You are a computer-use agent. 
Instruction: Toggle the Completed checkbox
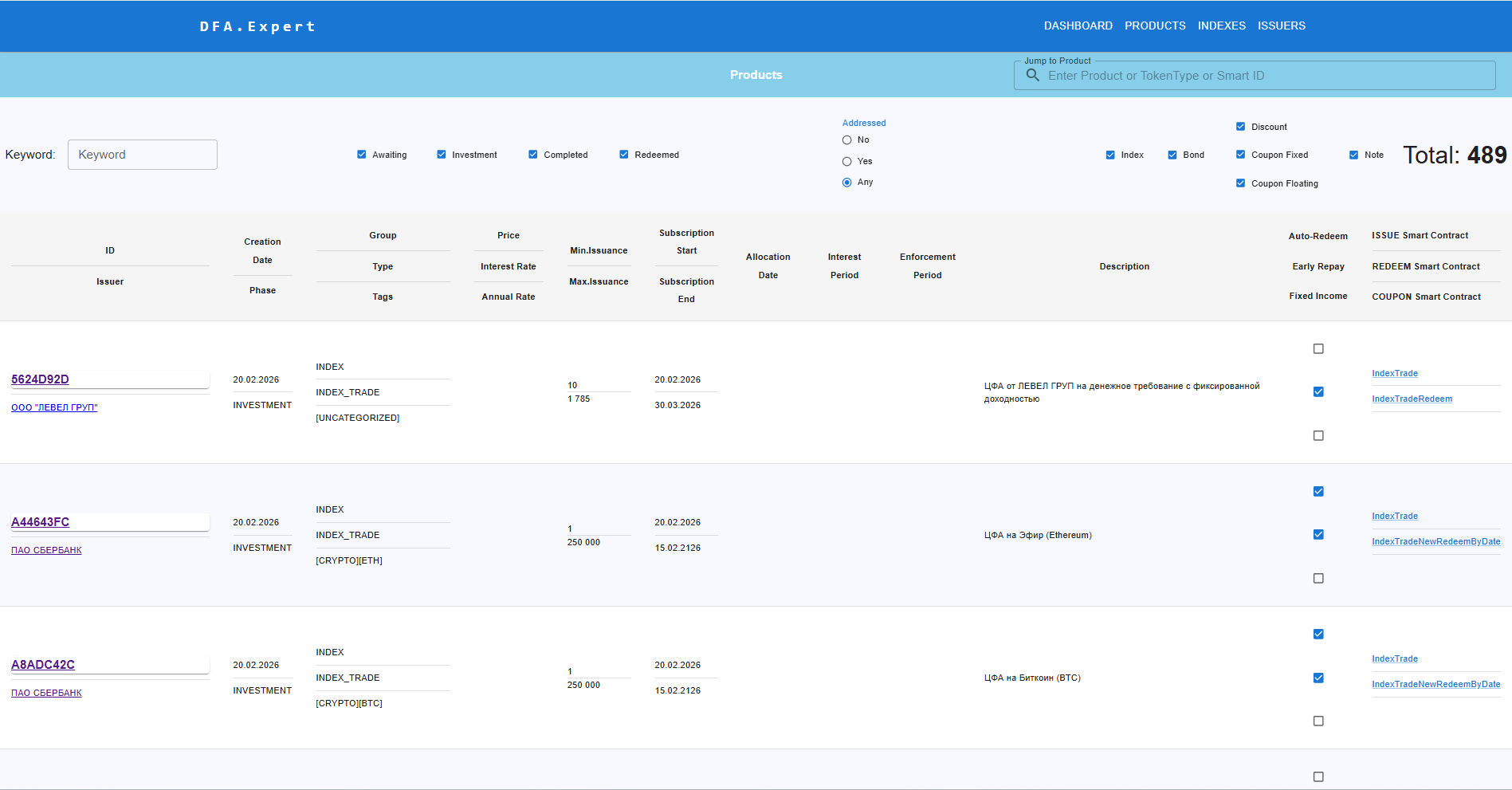click(533, 155)
